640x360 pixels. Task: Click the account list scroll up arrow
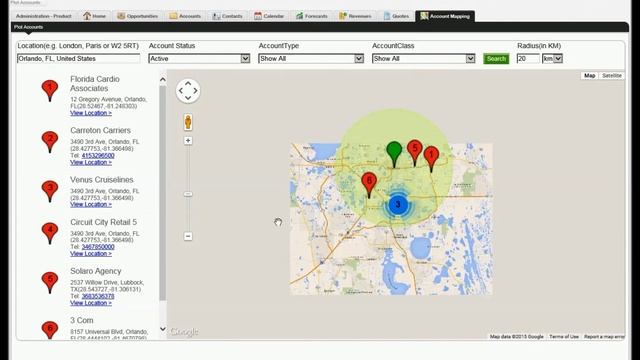pos(162,79)
